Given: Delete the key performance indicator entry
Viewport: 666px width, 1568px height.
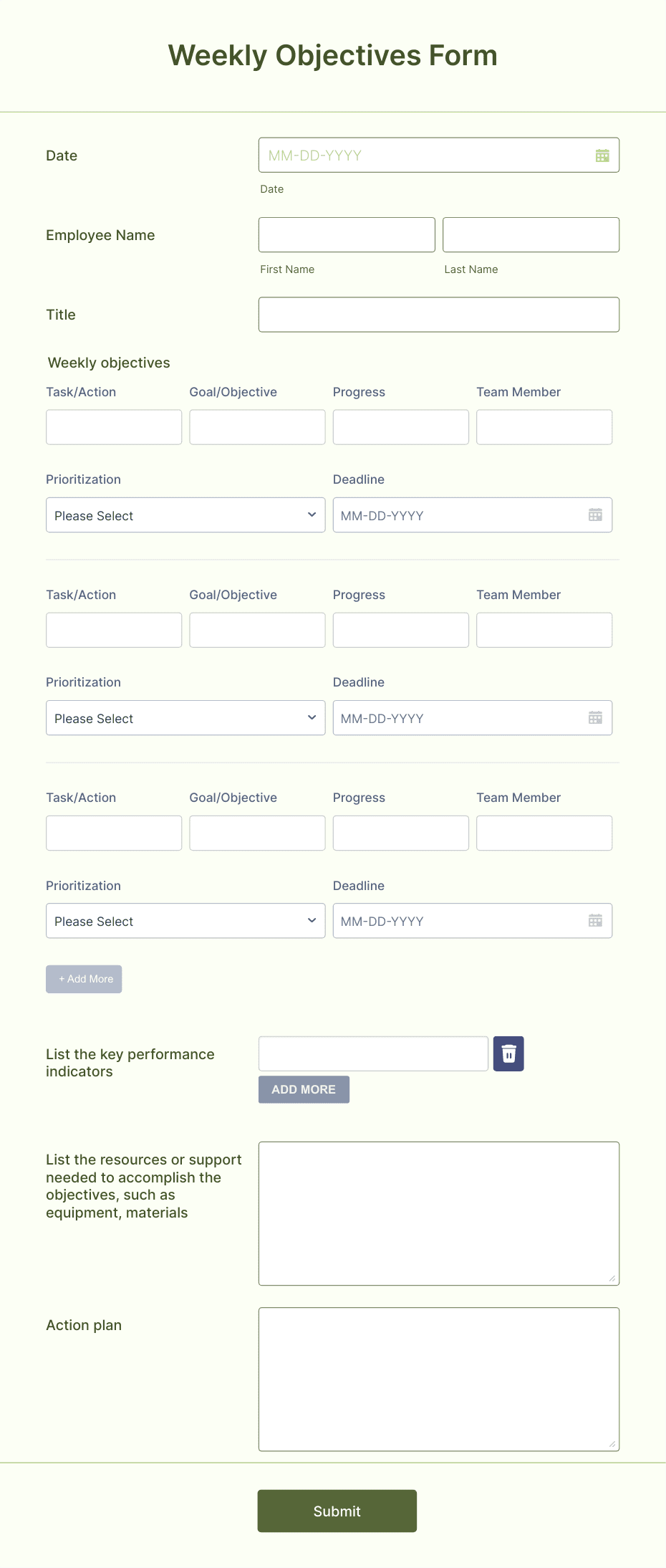Looking at the screenshot, I should [x=508, y=1053].
